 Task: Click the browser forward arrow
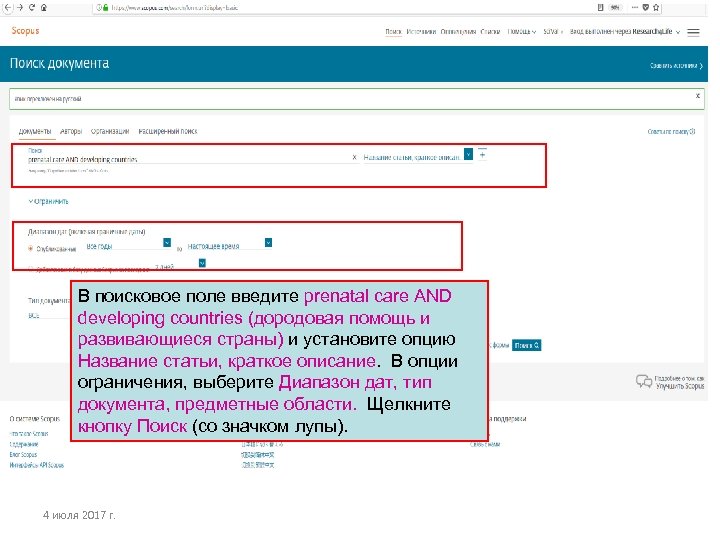[20, 7]
